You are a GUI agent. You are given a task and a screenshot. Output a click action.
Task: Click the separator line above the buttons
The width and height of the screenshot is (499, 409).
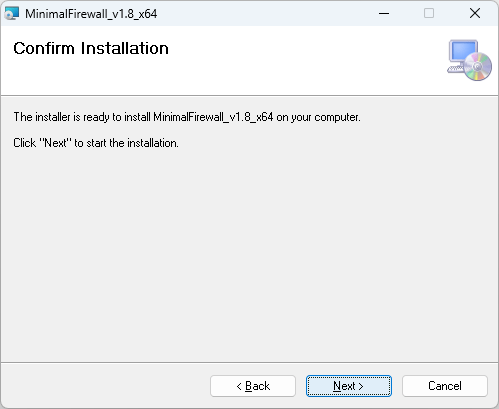[x=249, y=362]
